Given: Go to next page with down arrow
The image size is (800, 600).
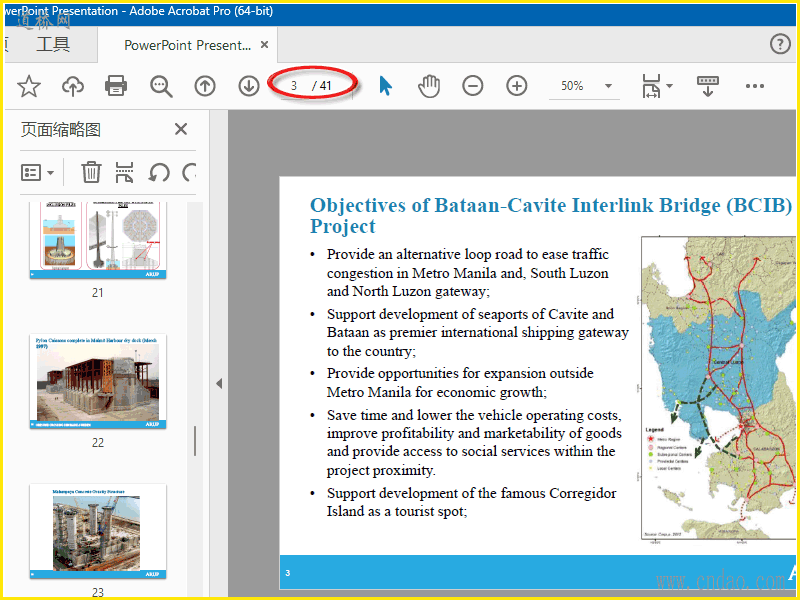Looking at the screenshot, I should point(249,86).
